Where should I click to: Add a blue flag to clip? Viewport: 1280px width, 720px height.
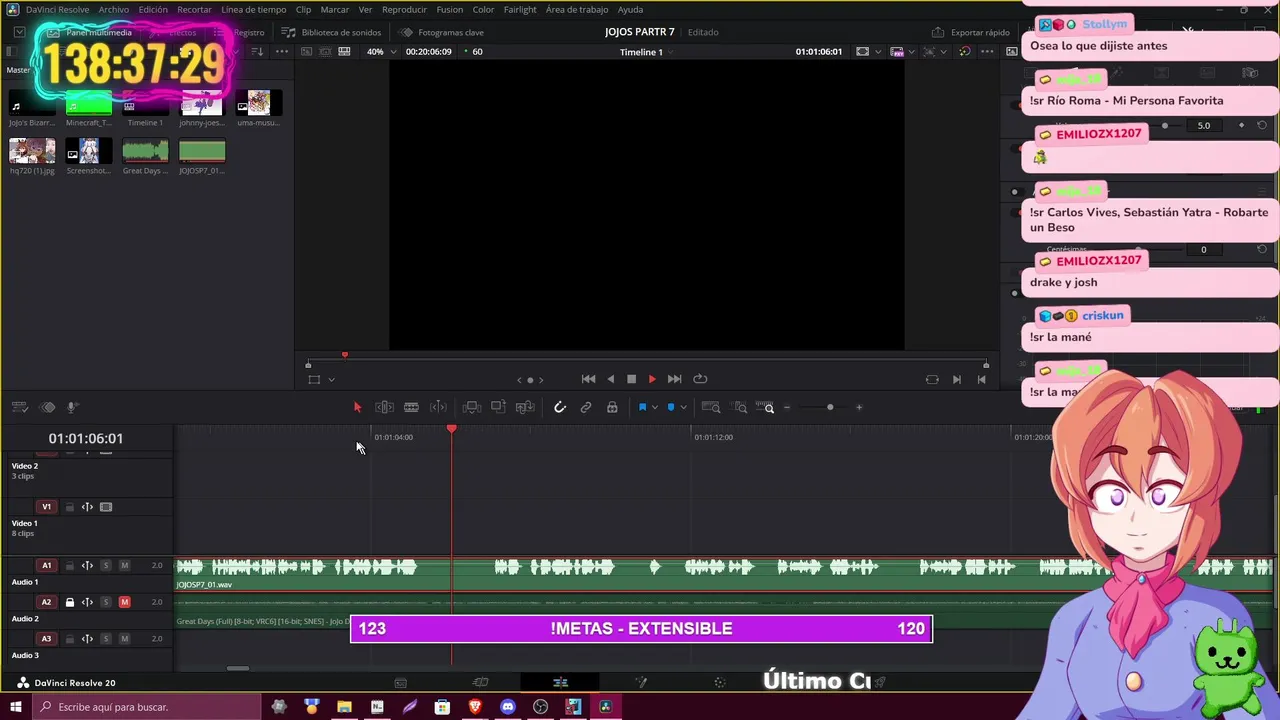tap(642, 407)
